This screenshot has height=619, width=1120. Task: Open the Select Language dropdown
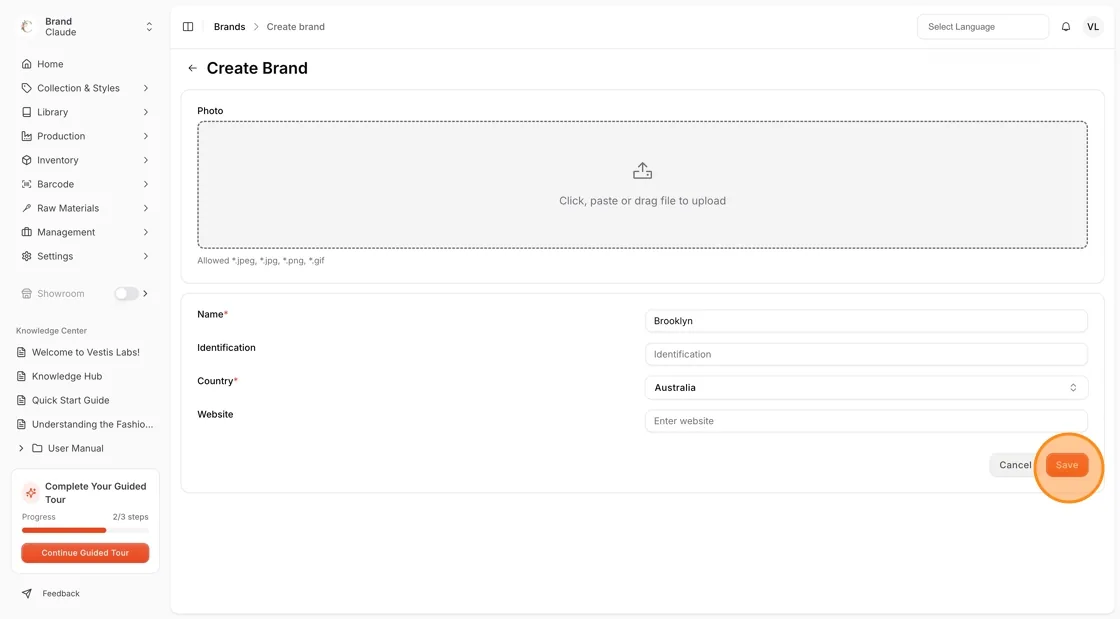[x=983, y=26]
